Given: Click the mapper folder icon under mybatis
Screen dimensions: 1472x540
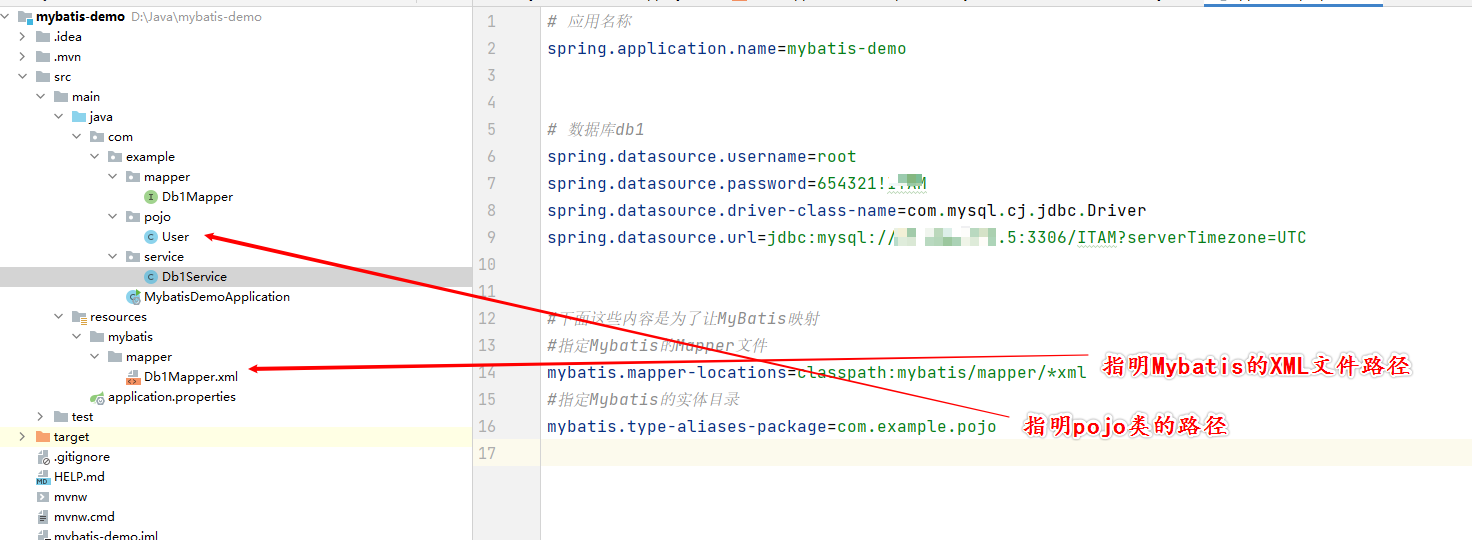Looking at the screenshot, I should (115, 357).
